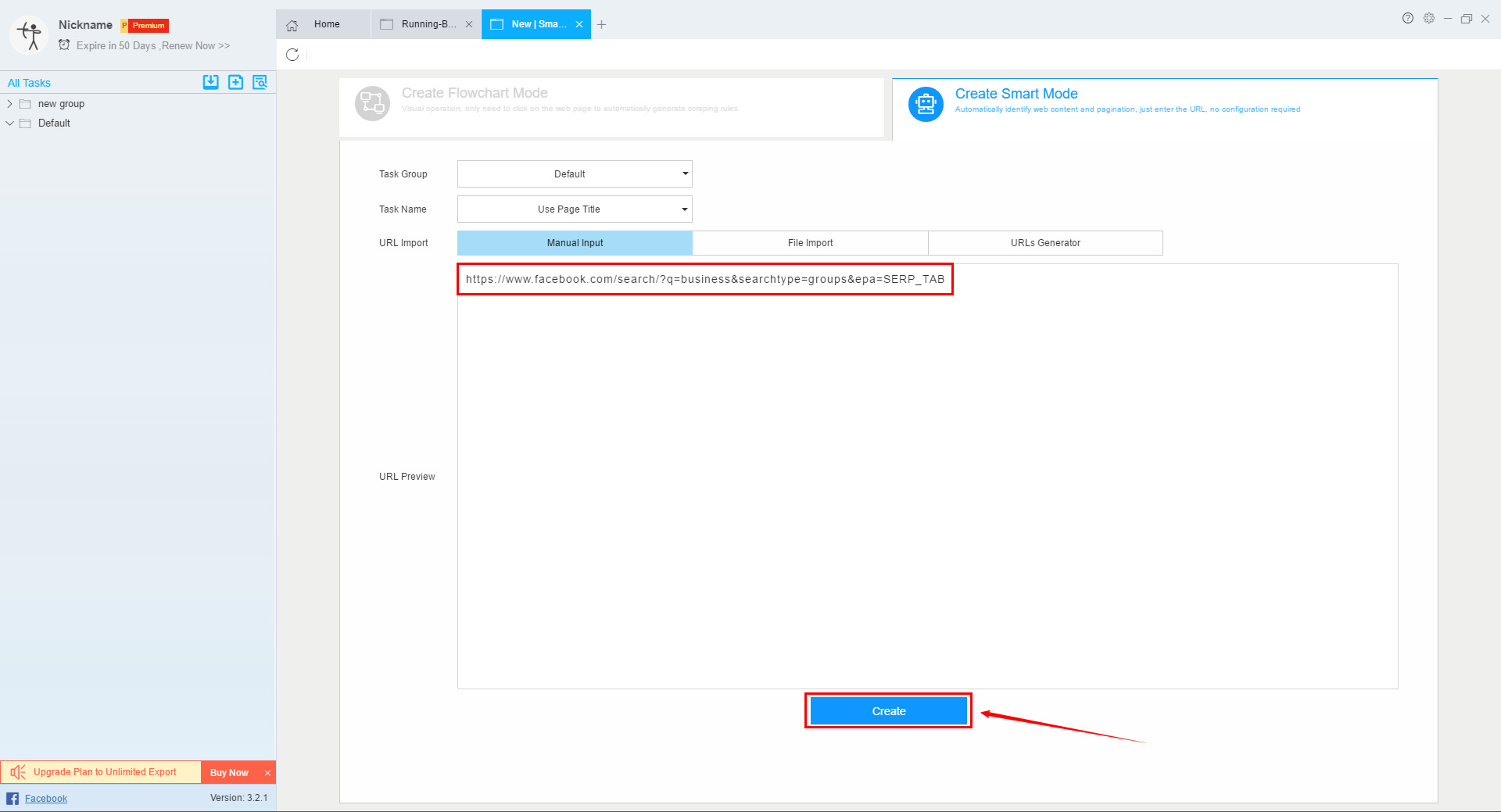
Task: Click the Premium badge next to Nickname
Action: click(145, 26)
